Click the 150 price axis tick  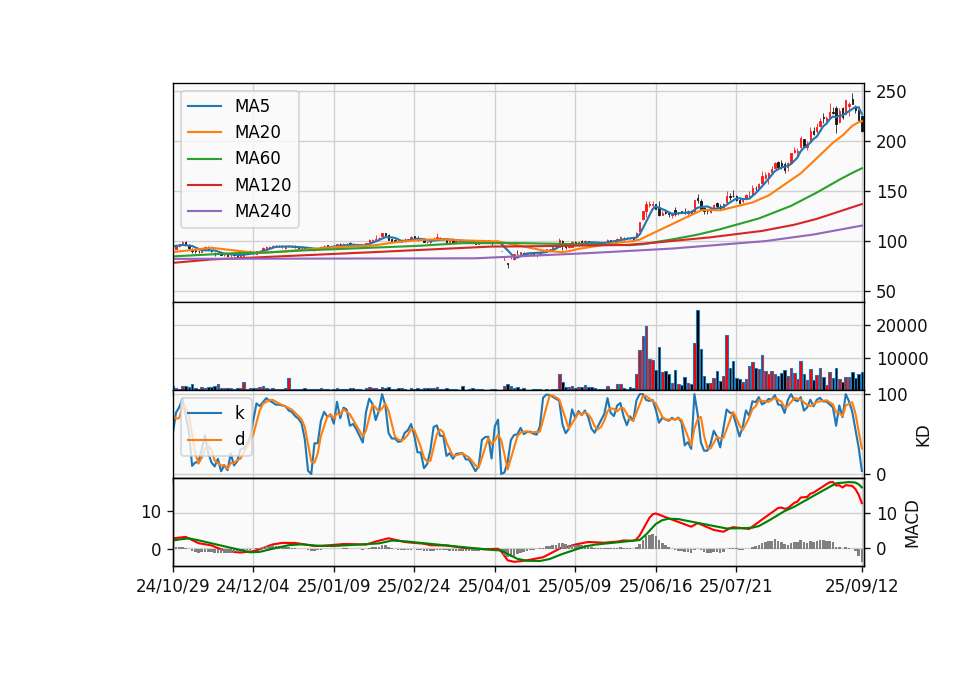tap(891, 192)
